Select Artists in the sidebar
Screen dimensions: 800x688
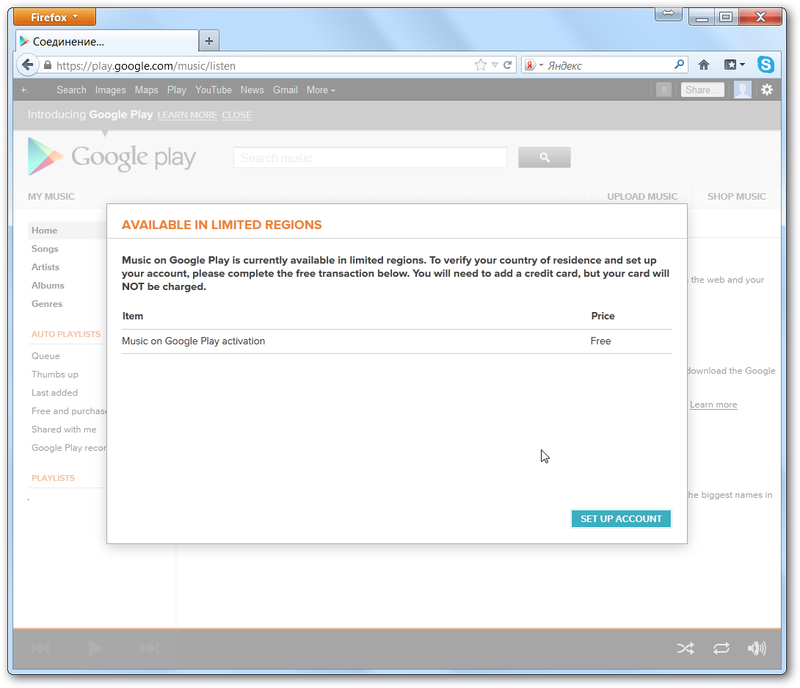[45, 267]
